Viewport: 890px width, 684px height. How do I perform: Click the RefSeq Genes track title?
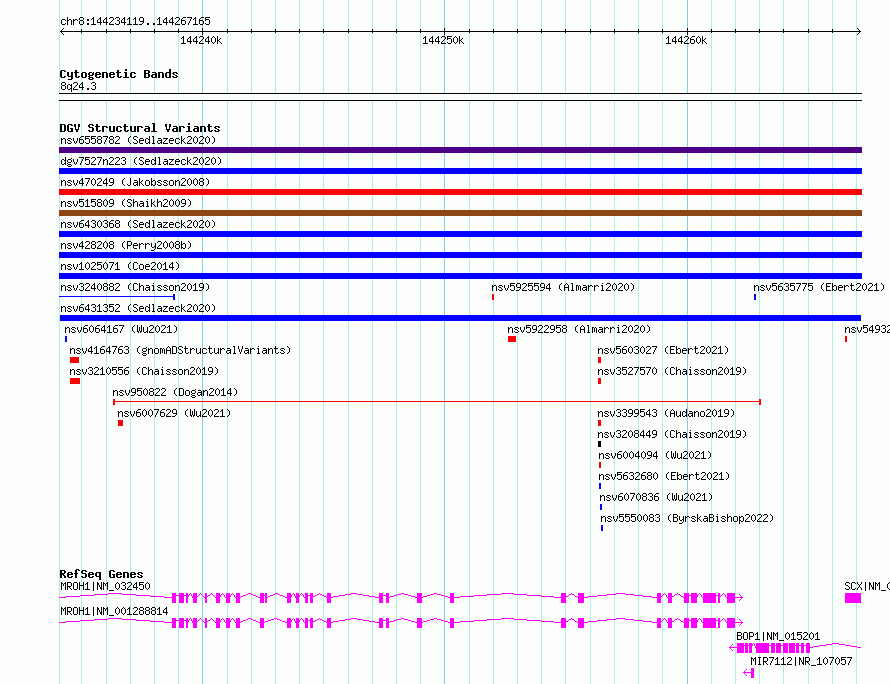(101, 574)
